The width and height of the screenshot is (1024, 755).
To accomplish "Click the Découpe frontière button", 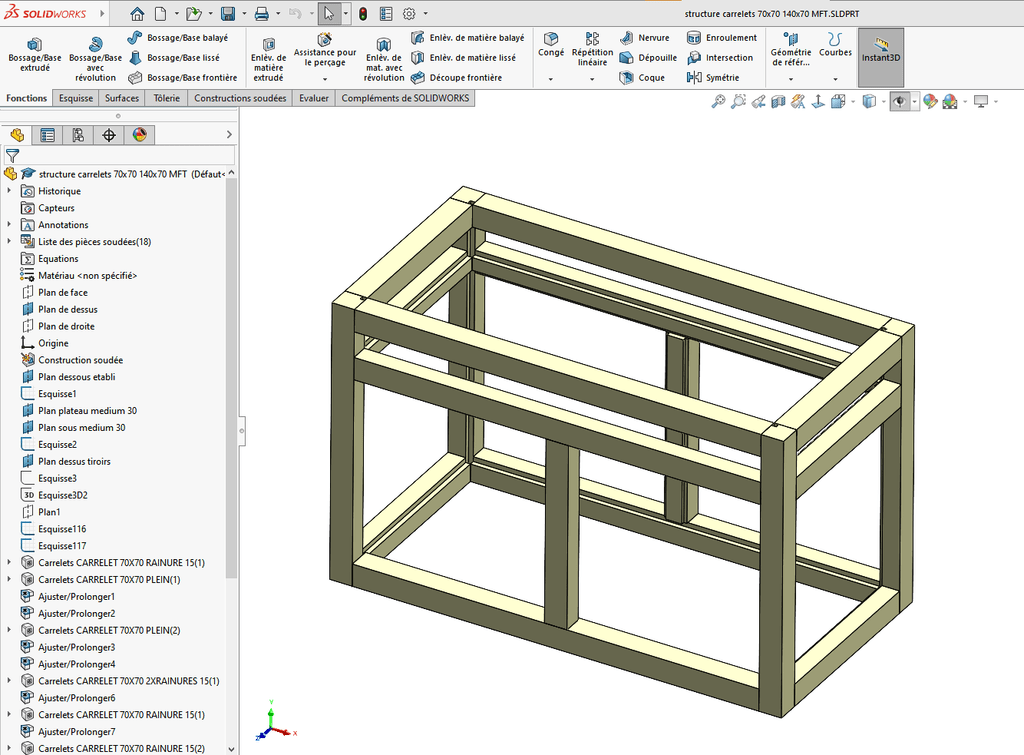I will point(457,78).
